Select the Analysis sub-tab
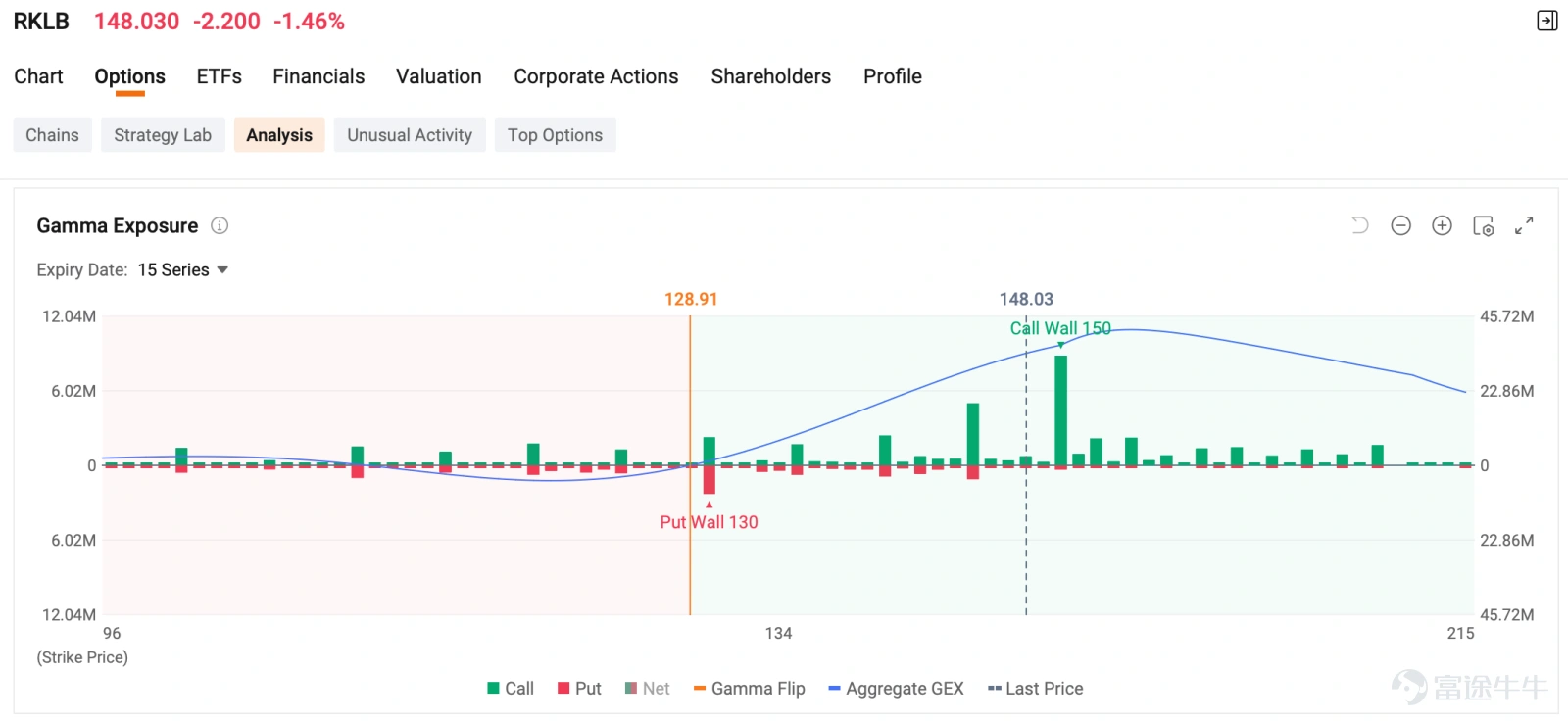This screenshot has height=723, width=1568. tap(279, 135)
